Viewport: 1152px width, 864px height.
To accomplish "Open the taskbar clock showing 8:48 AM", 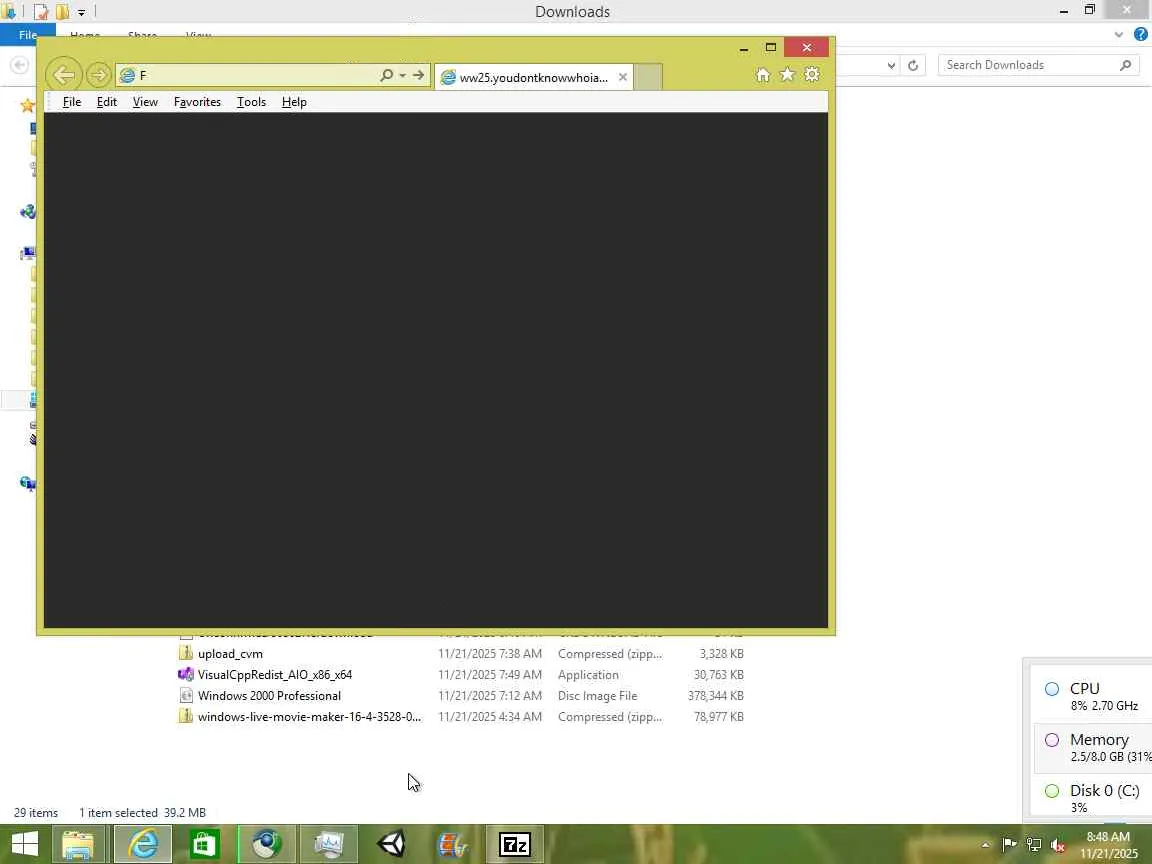I will (1108, 845).
